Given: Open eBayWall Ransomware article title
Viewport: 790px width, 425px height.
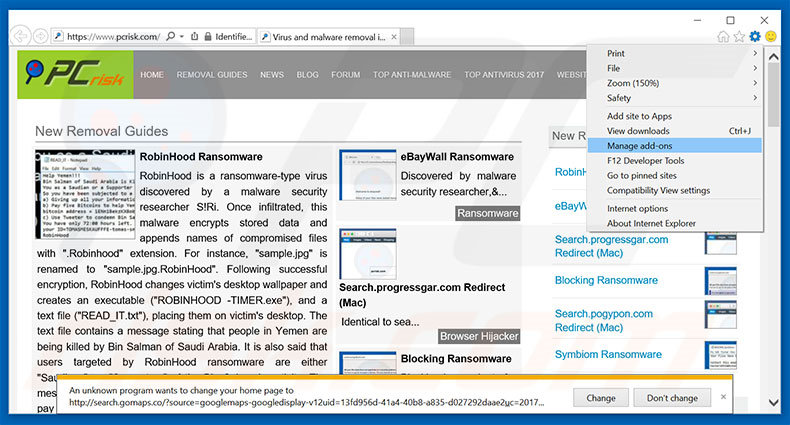Looking at the screenshot, I should pos(457,157).
